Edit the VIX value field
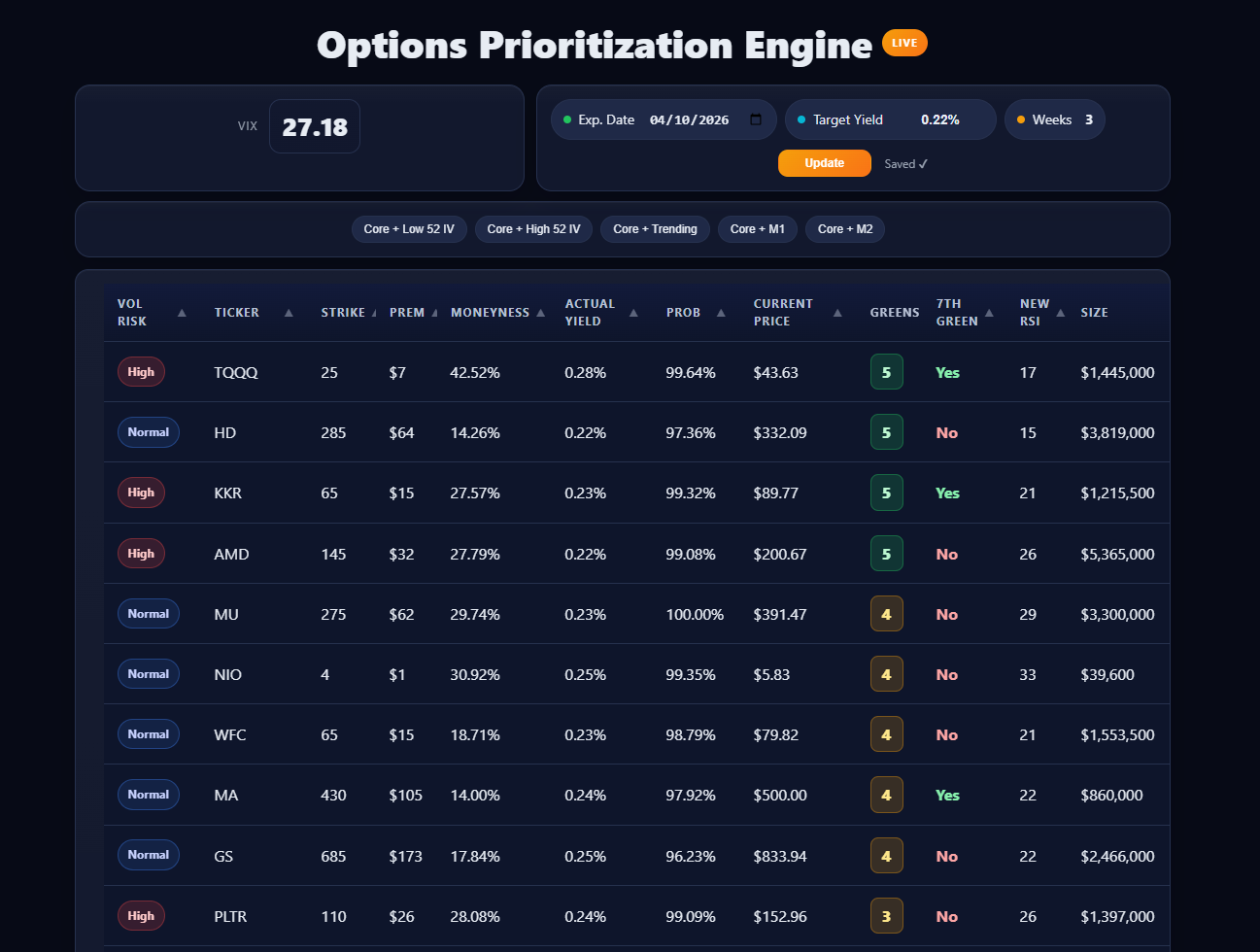This screenshot has height=952, width=1260. coord(314,126)
